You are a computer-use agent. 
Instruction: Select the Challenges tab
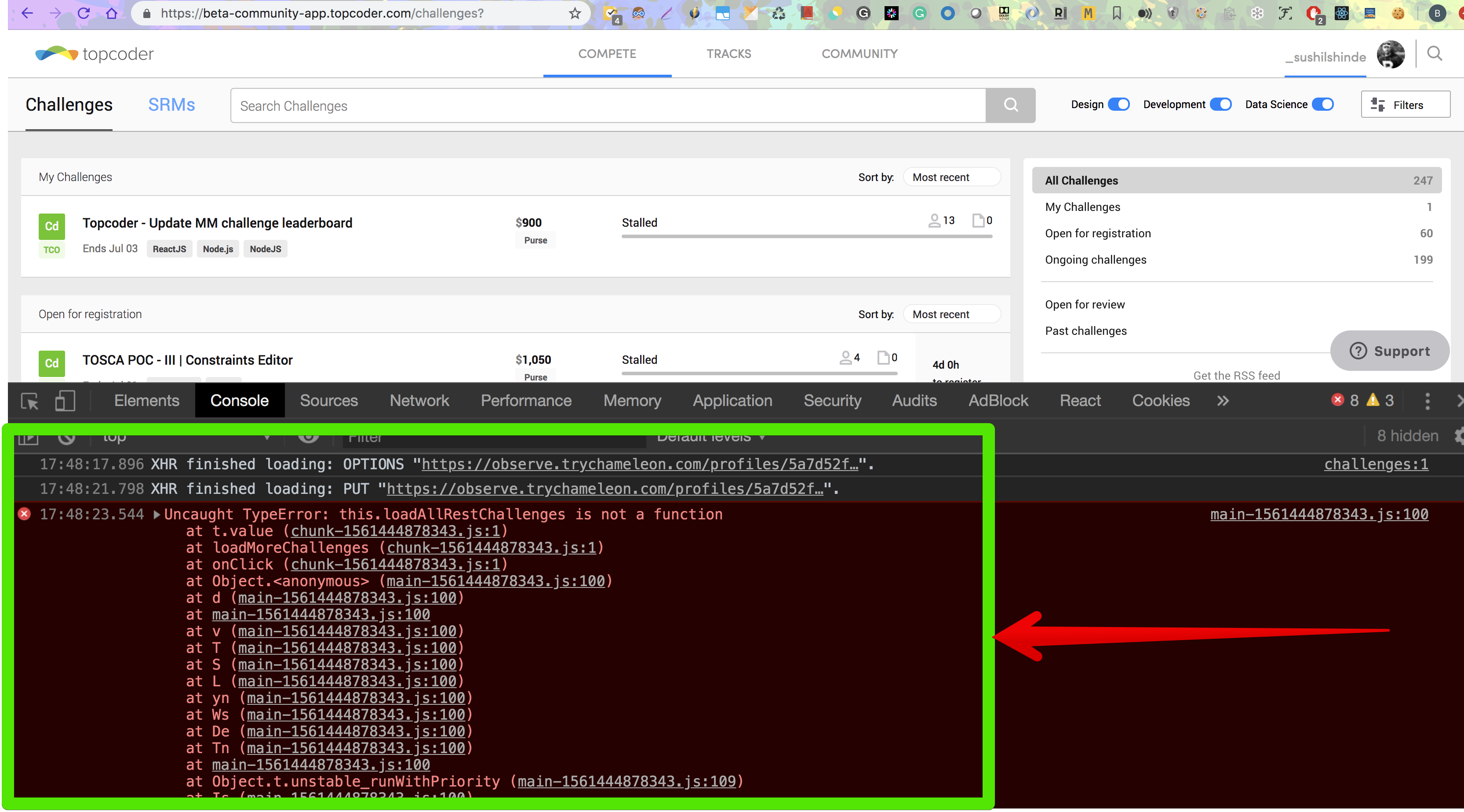coord(69,105)
